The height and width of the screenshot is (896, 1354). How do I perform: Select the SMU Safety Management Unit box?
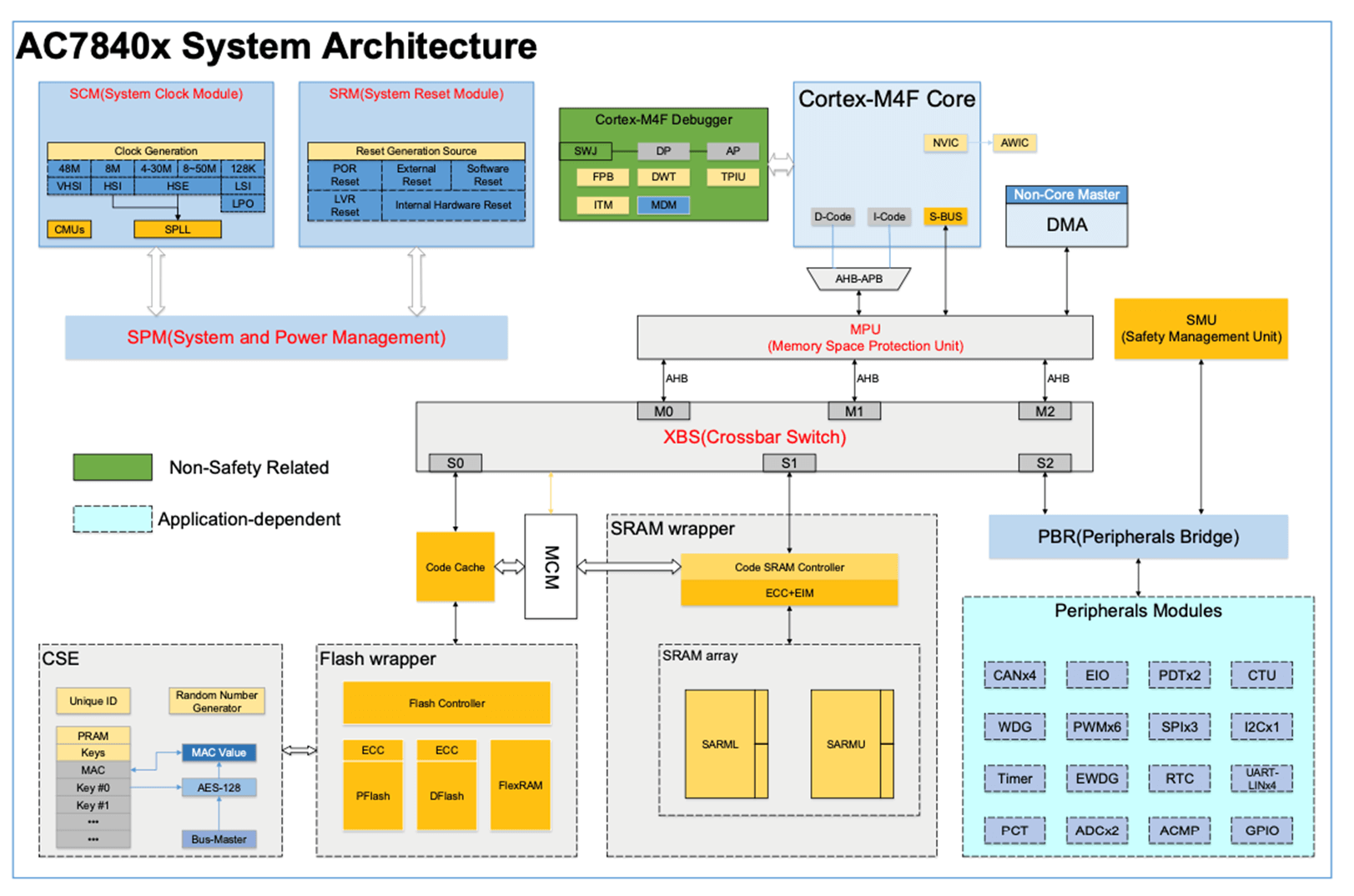(x=1200, y=329)
